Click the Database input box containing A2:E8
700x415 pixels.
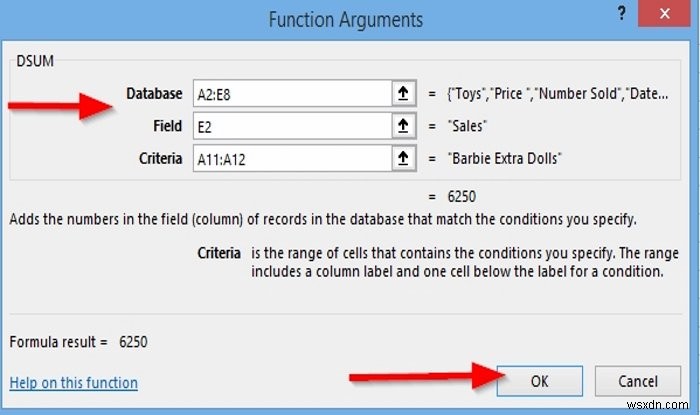(x=290, y=94)
